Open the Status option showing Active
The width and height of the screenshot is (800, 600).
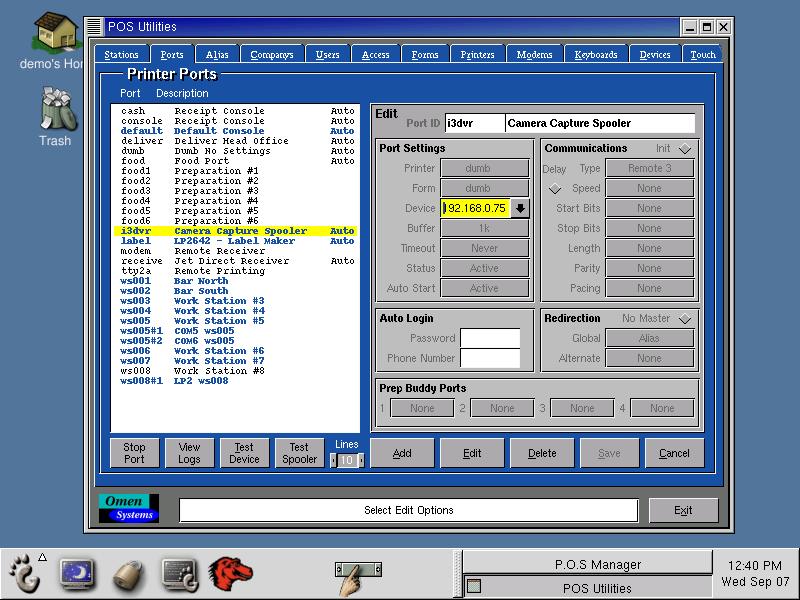click(x=485, y=268)
